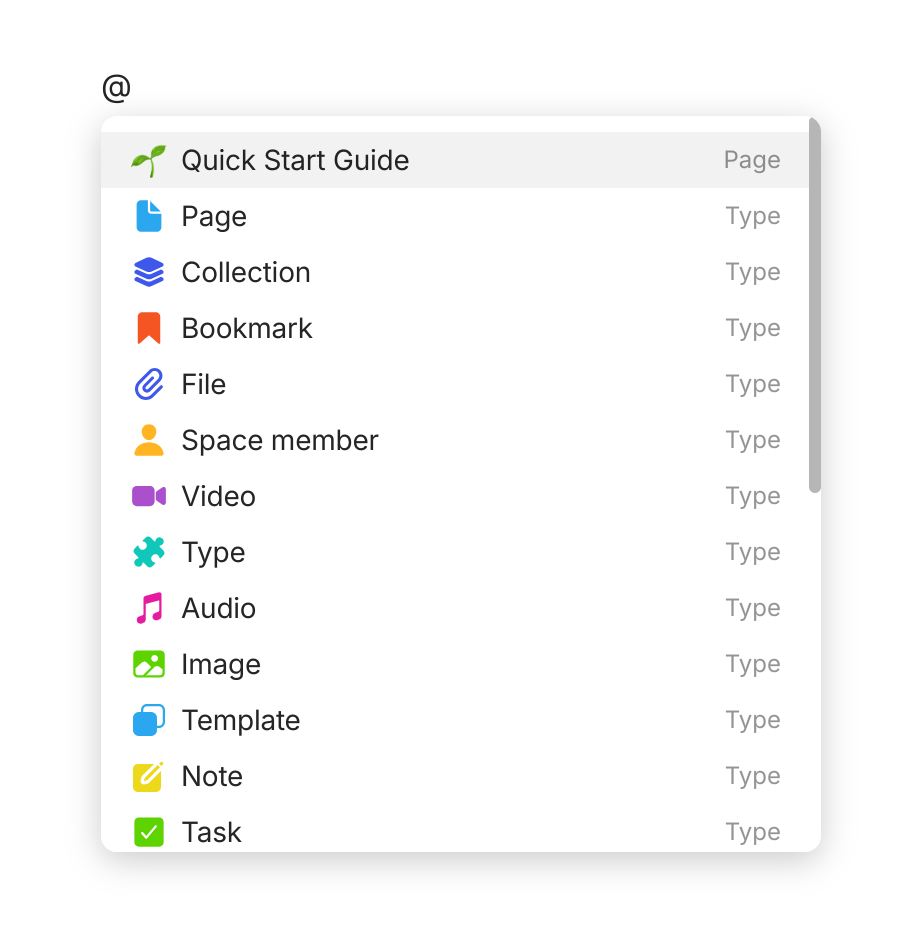Viewport: 908px width, 932px height.
Task: Click the green Task checkmark icon
Action: [149, 832]
